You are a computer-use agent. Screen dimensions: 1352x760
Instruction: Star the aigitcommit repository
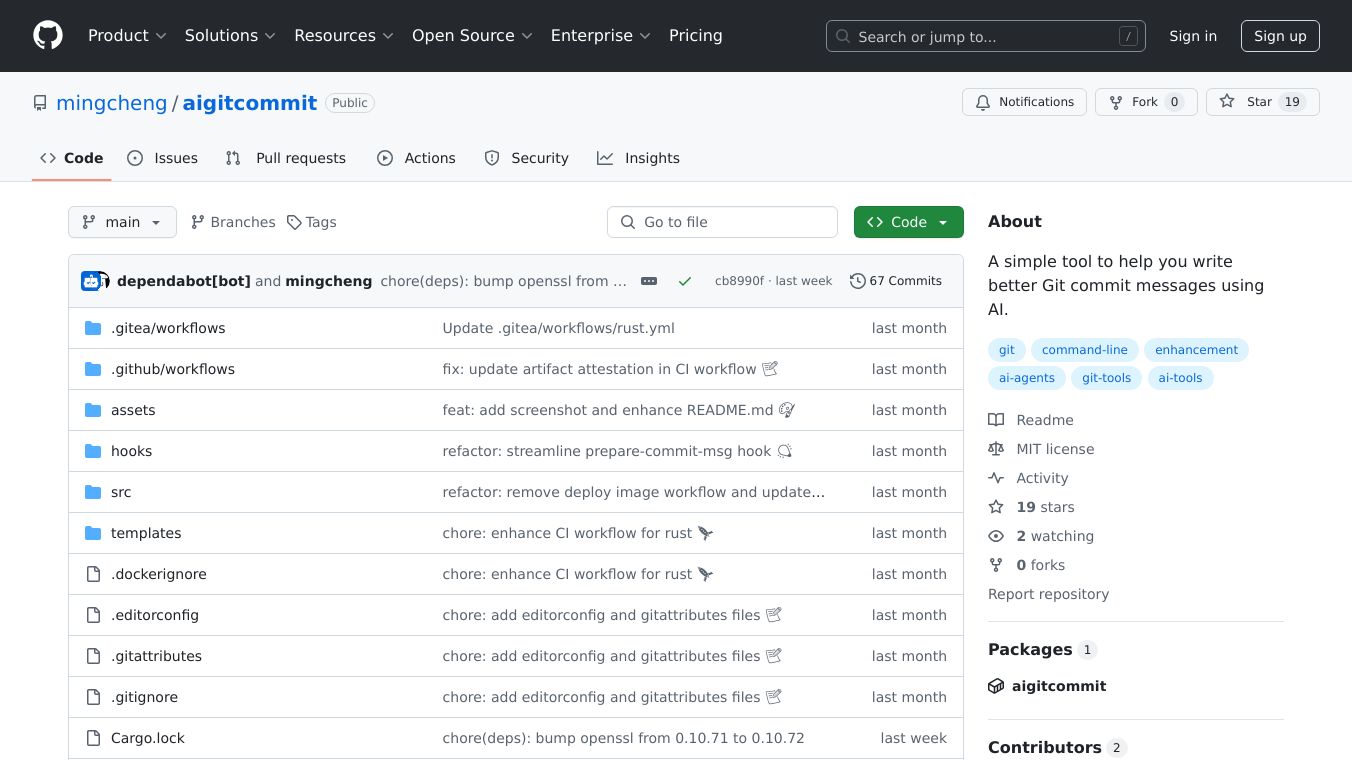[x=1262, y=102]
